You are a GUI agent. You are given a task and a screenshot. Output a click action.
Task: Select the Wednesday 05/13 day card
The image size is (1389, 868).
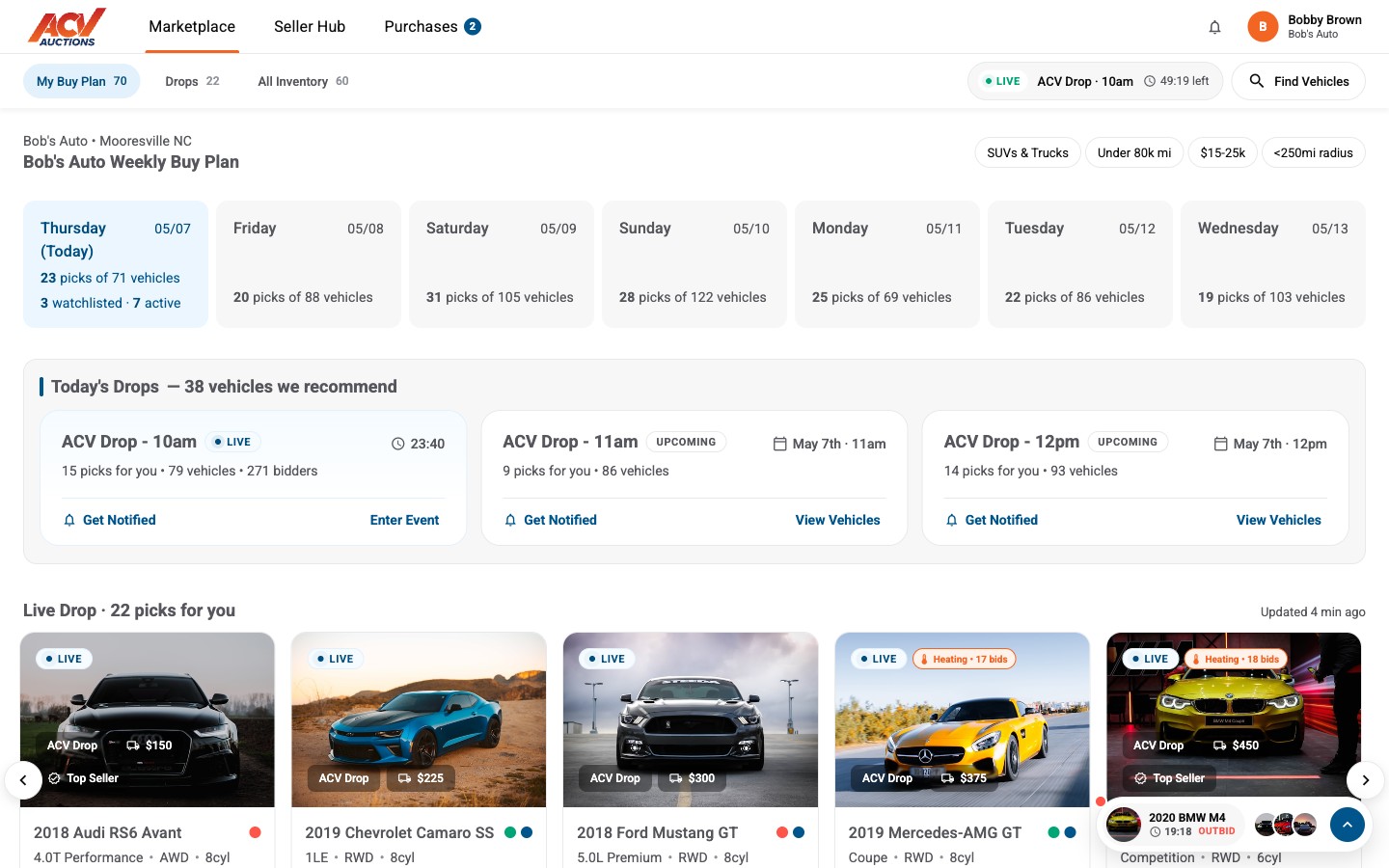(x=1273, y=264)
